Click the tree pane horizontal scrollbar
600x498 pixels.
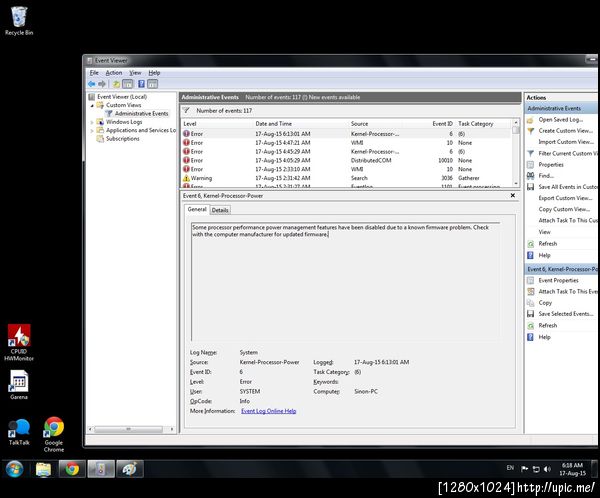coord(131,429)
